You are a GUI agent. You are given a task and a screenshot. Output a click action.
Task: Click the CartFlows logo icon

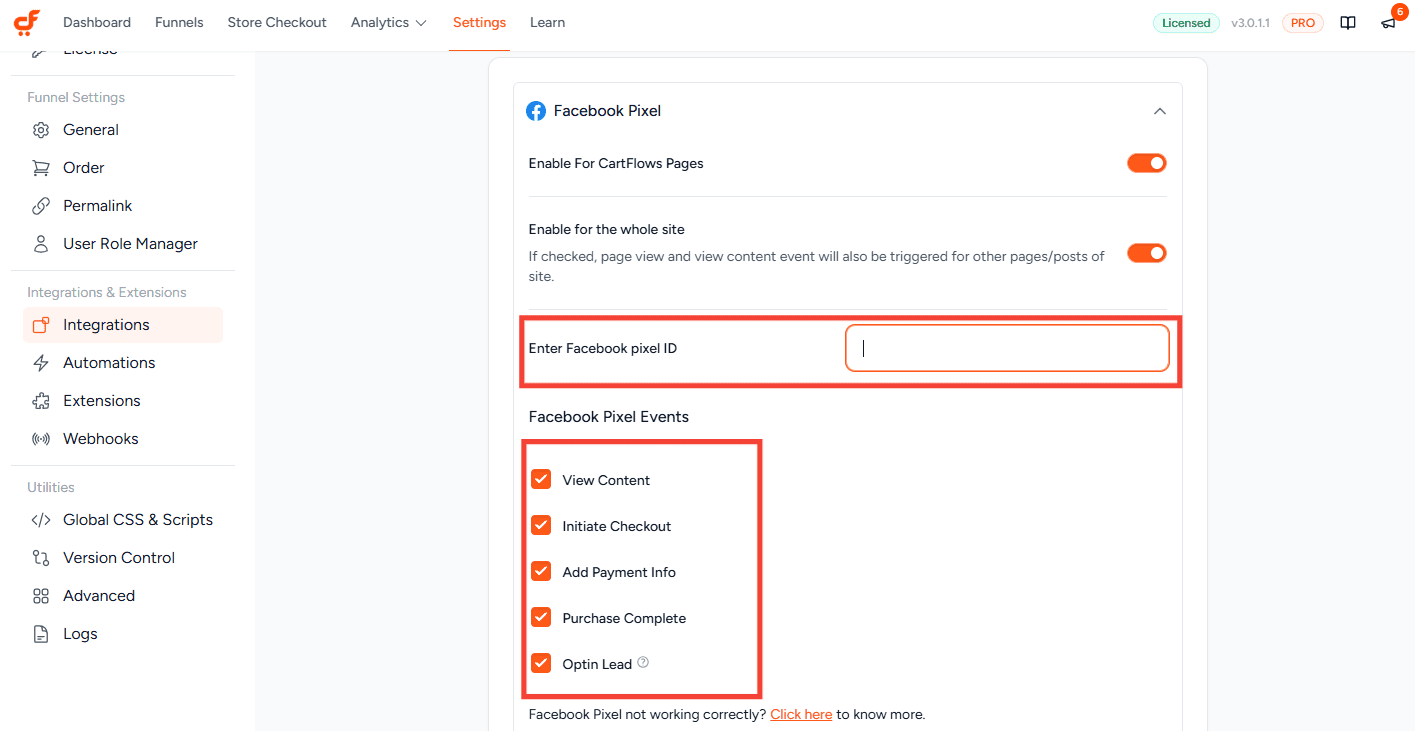27,22
